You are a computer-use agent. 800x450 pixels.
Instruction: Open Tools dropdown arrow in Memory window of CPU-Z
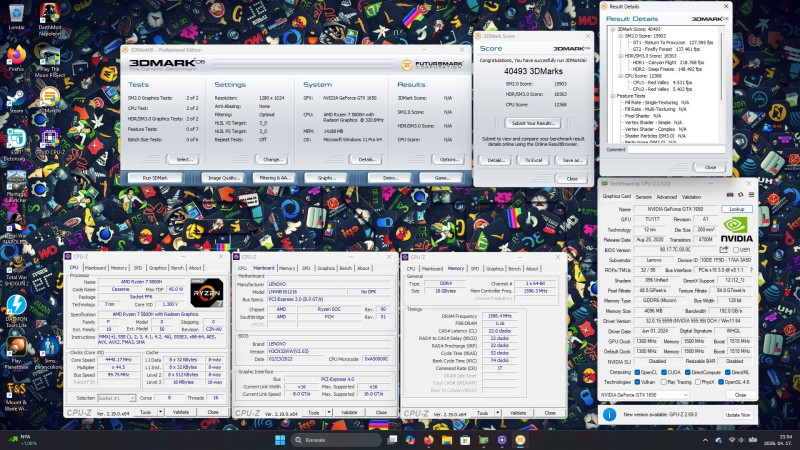point(497,413)
